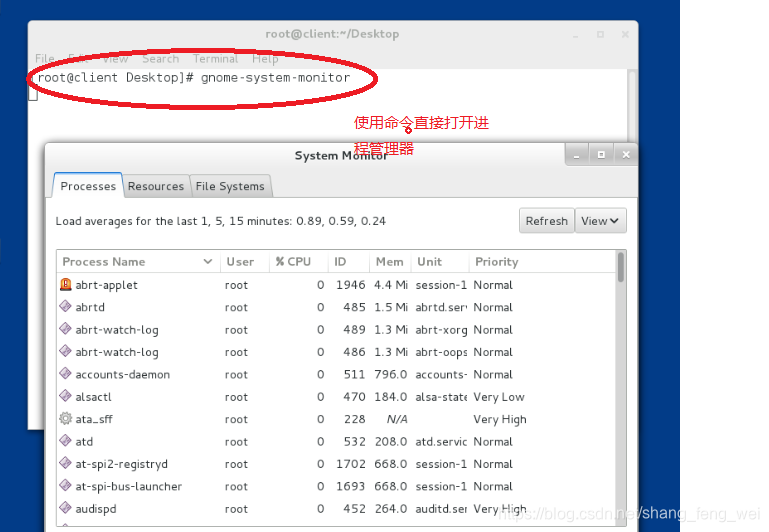Maximize the root@client terminal window
Image resolution: width=769 pixels, height=532 pixels.
pos(600,34)
